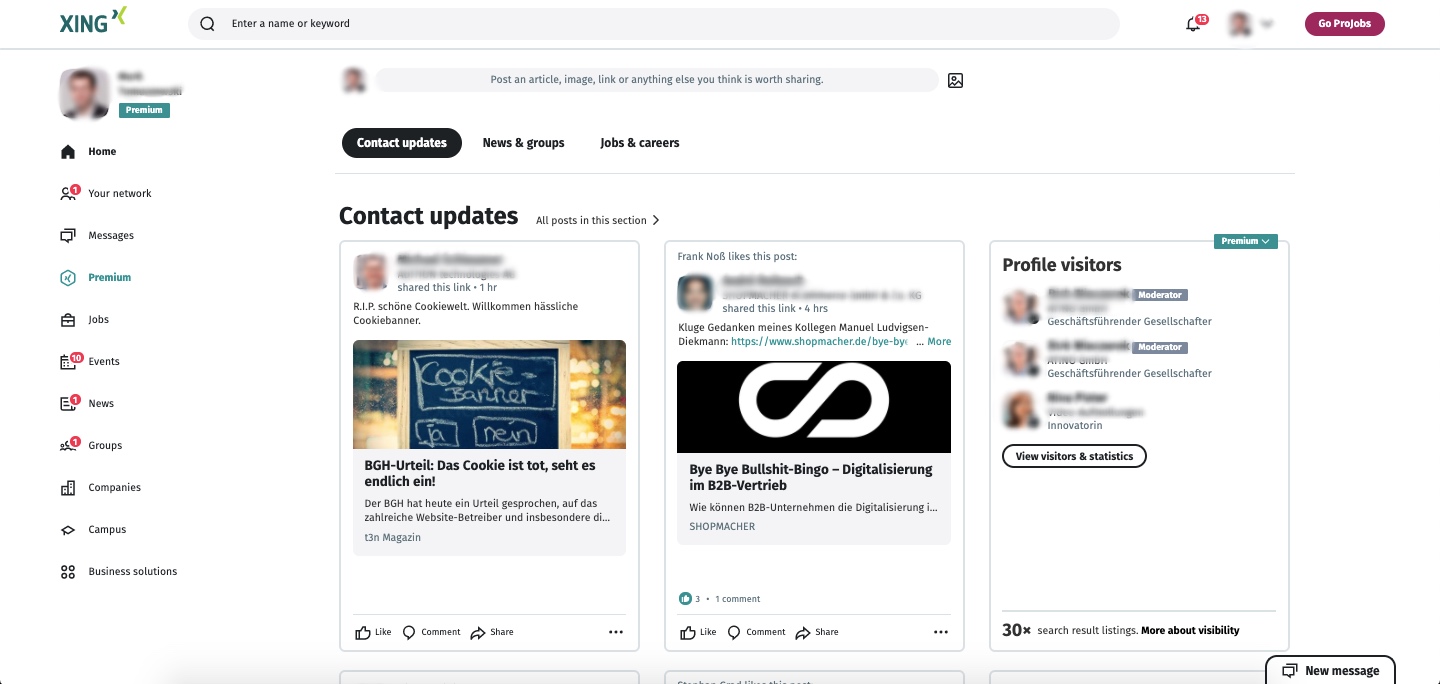
Task: Click the XING logo
Action: [x=94, y=20]
